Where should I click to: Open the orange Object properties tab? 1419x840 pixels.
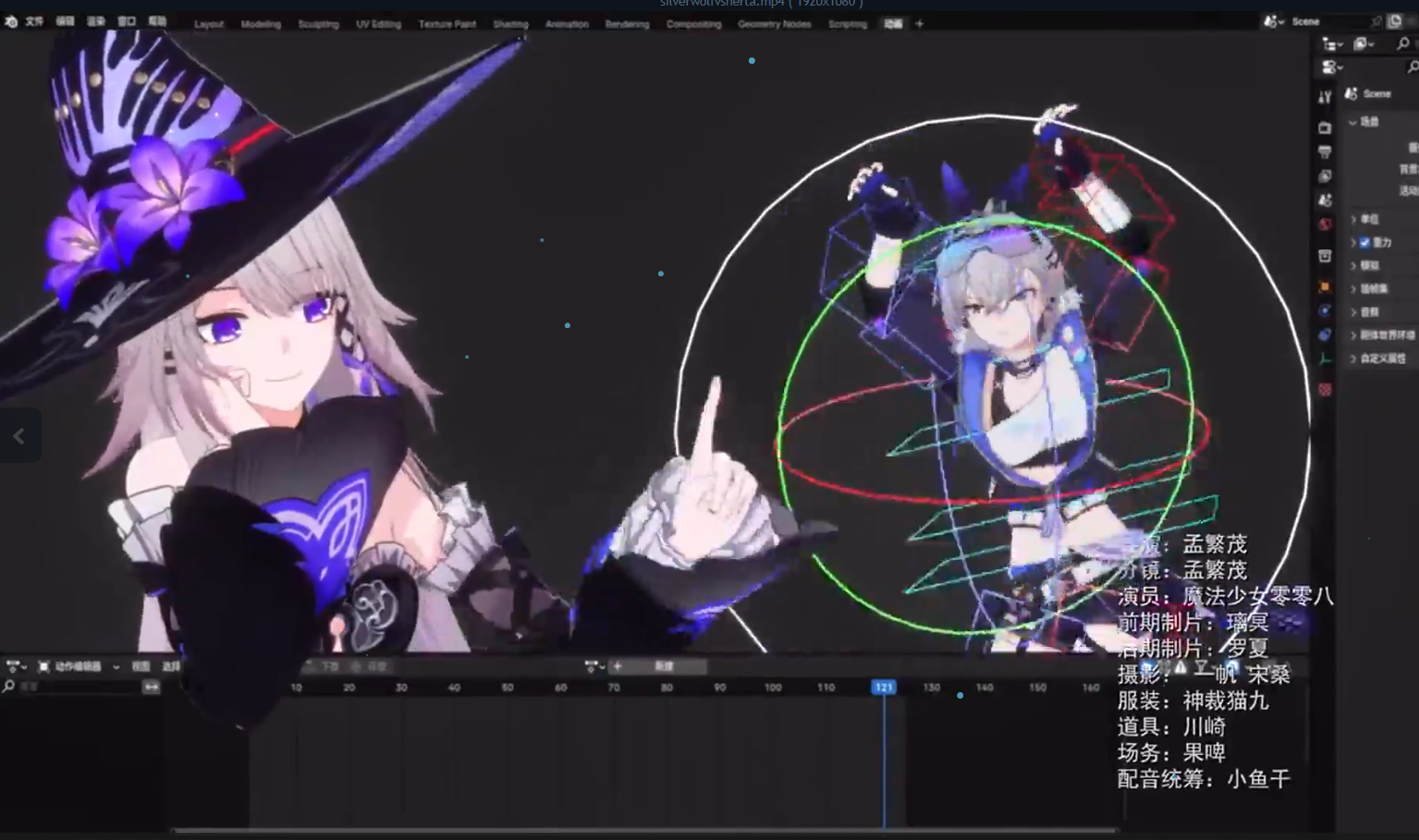click(1325, 287)
